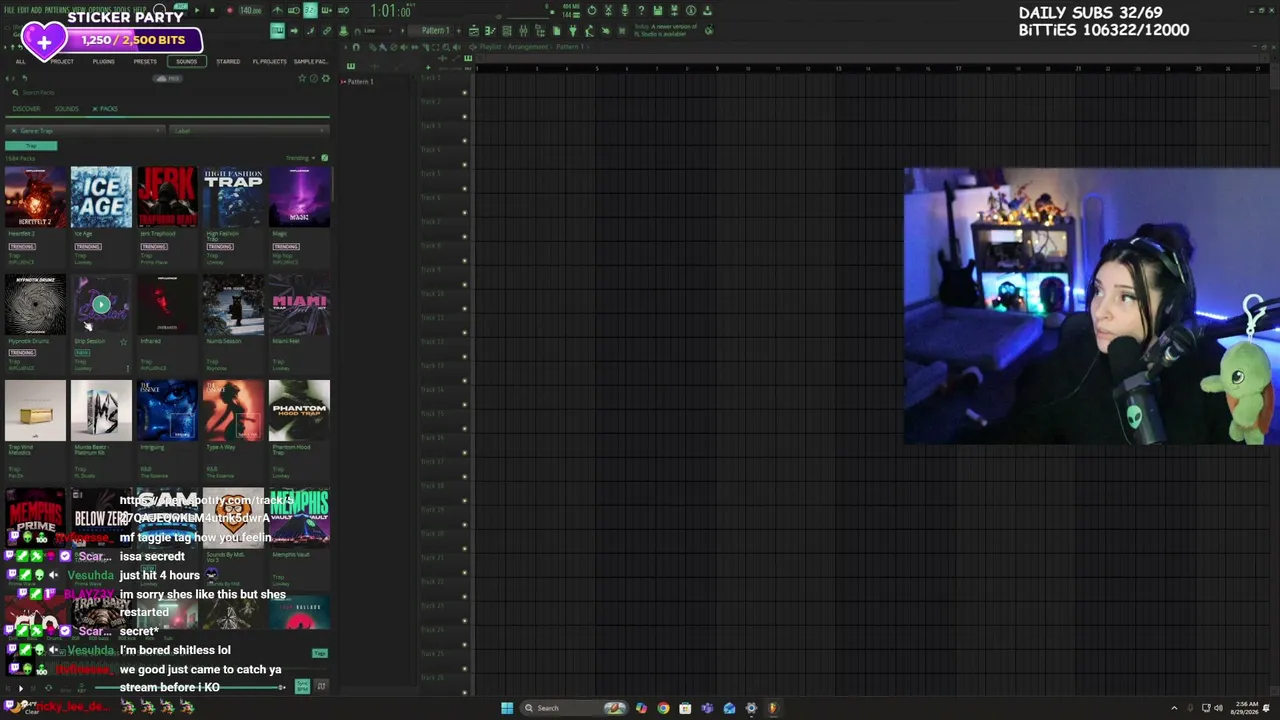Open the Help question mark icon
1280x720 pixels.
point(641,11)
